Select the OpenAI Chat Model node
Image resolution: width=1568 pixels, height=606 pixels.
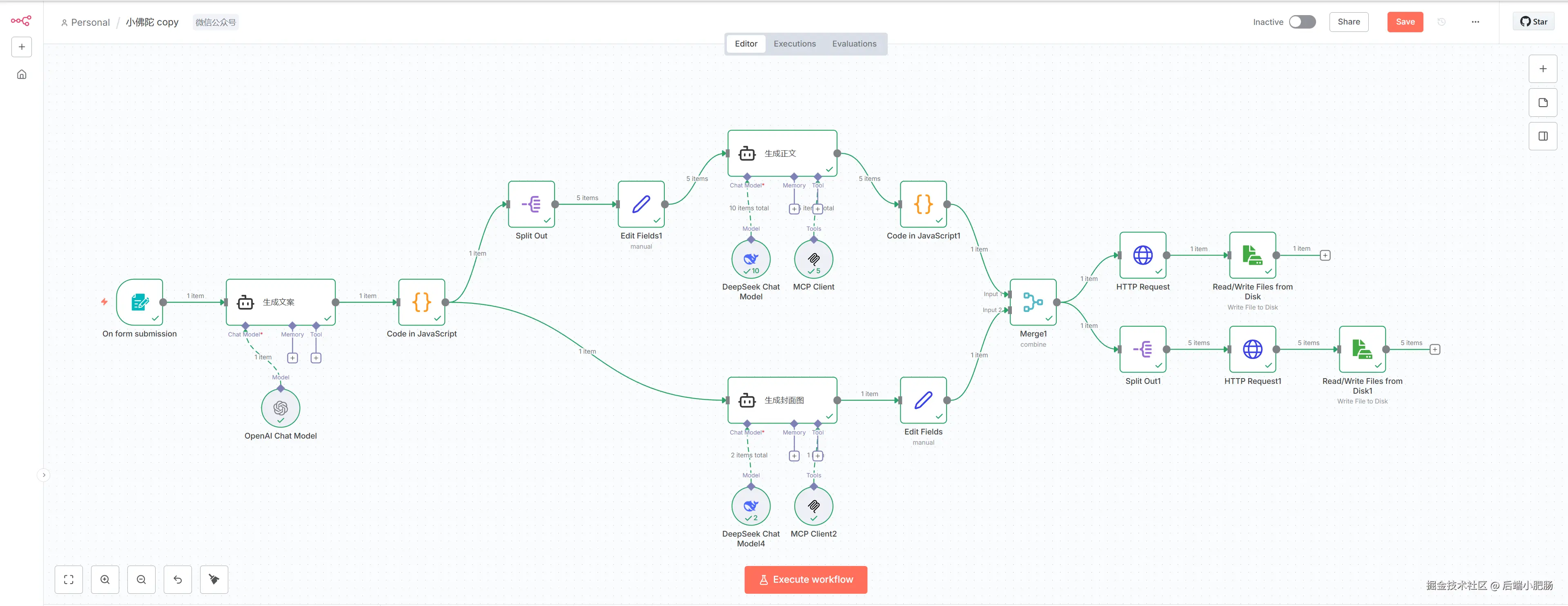point(281,408)
